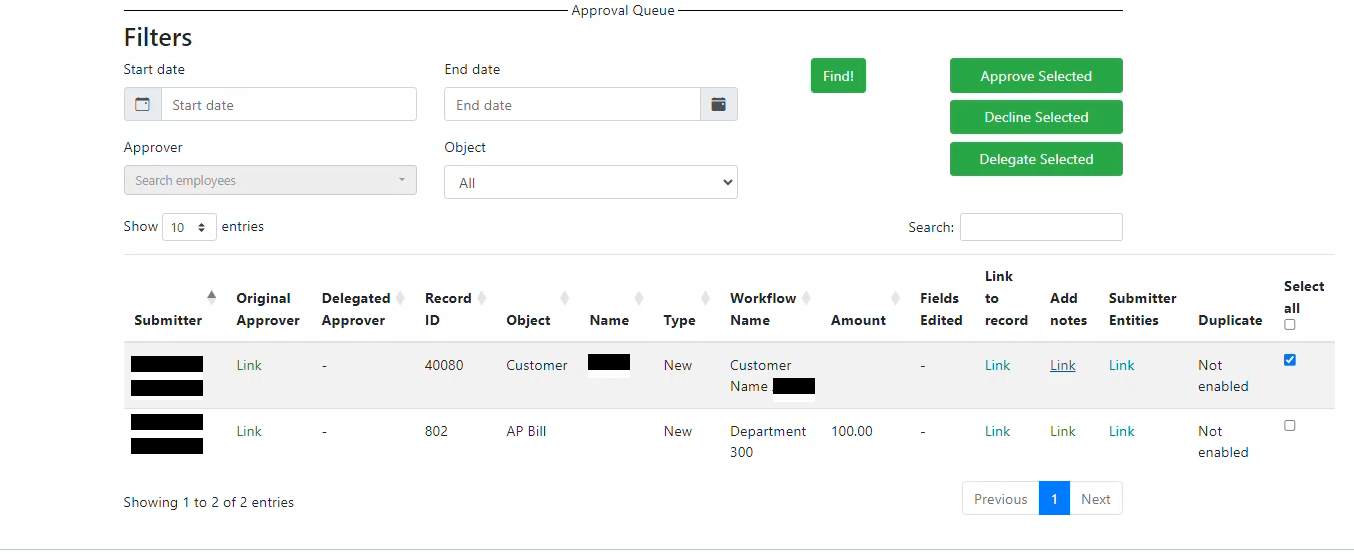Go to the Next page
The width and height of the screenshot is (1354, 554).
[x=1095, y=499]
